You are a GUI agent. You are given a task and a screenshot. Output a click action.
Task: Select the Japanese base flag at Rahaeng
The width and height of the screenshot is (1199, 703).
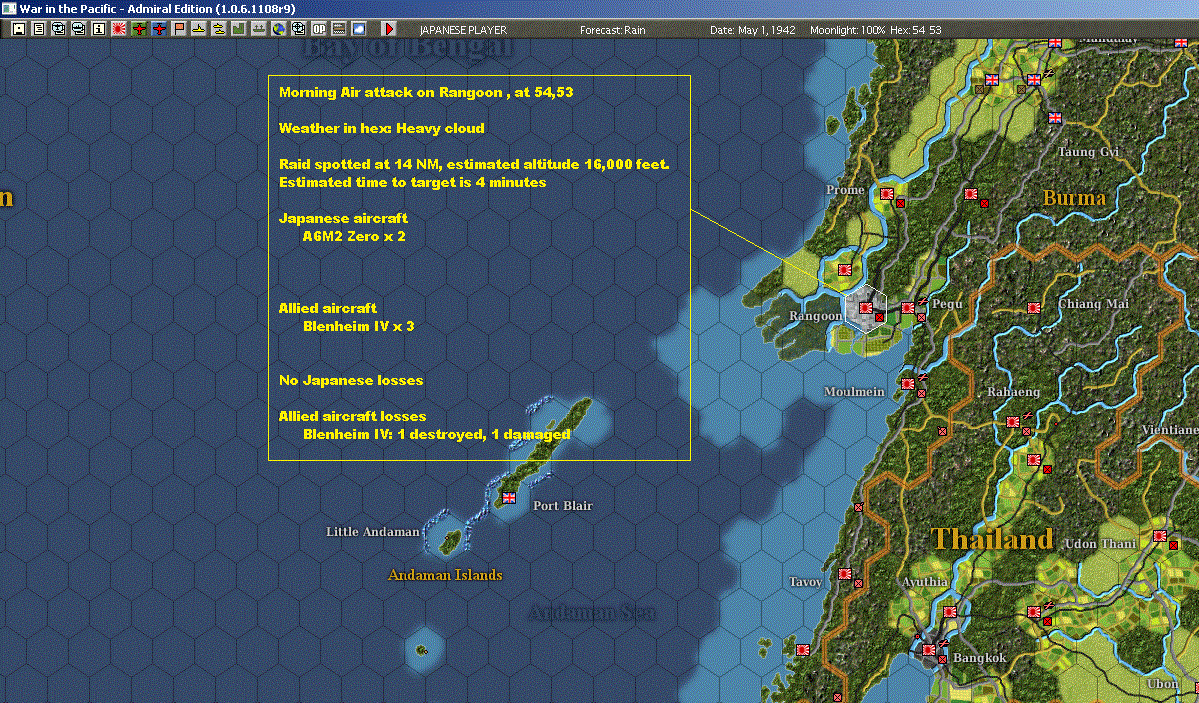[1013, 421]
